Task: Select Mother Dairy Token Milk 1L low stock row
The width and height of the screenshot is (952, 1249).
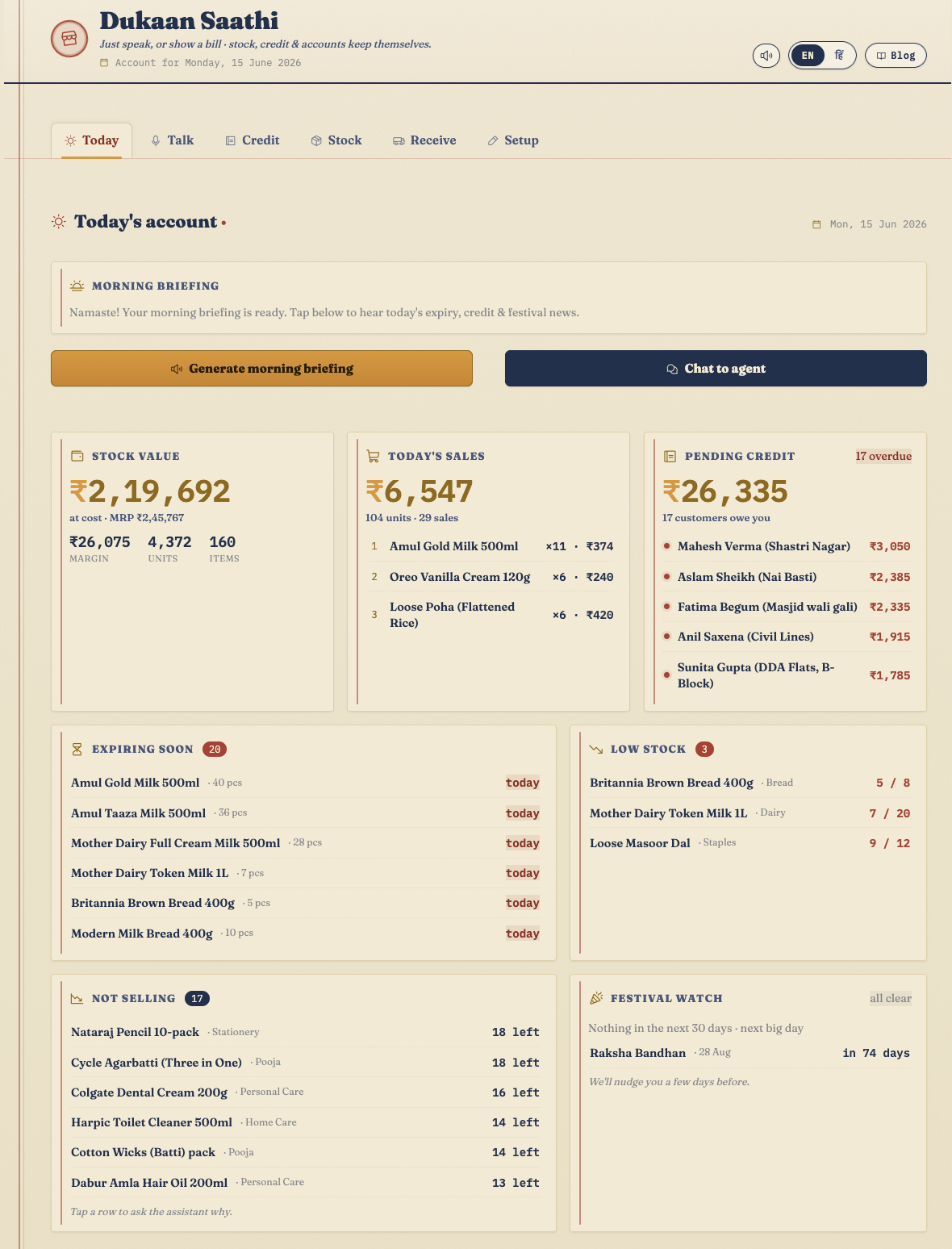Action: [x=749, y=813]
